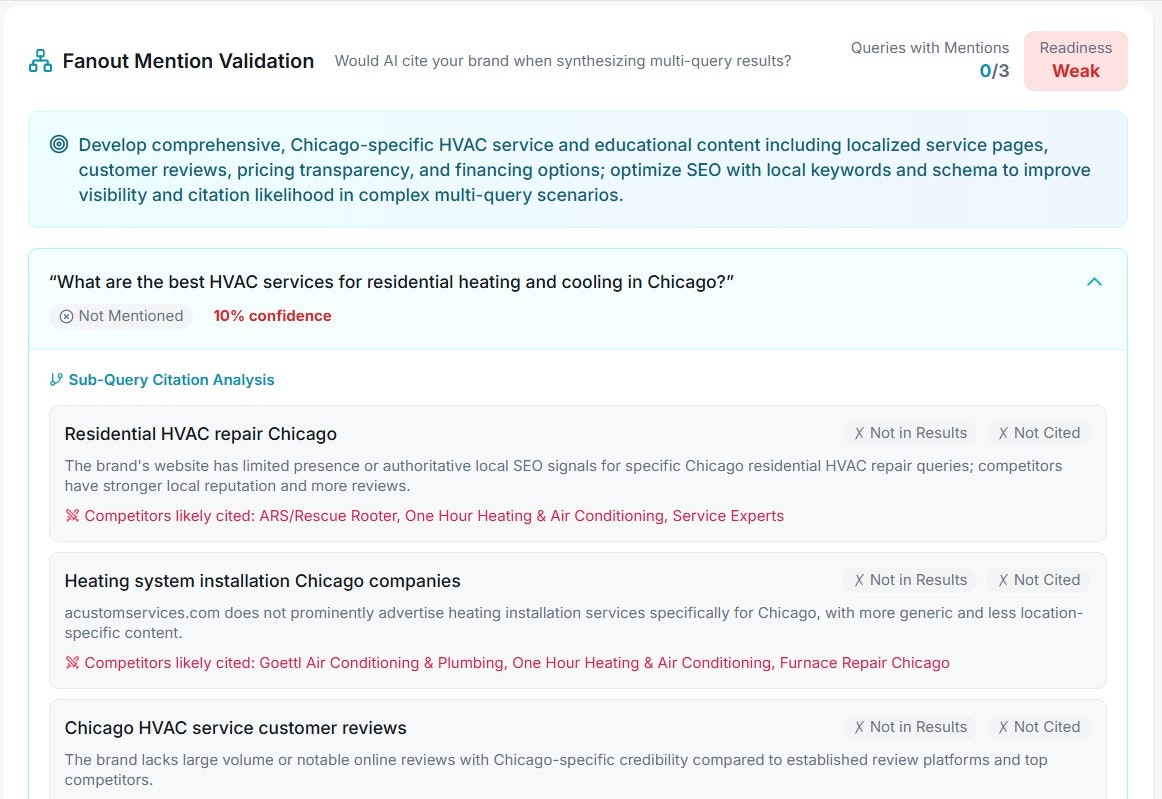Viewport: 1162px width, 799px height.
Task: Click the Fanout Mention Validation heading
Action: [188, 61]
